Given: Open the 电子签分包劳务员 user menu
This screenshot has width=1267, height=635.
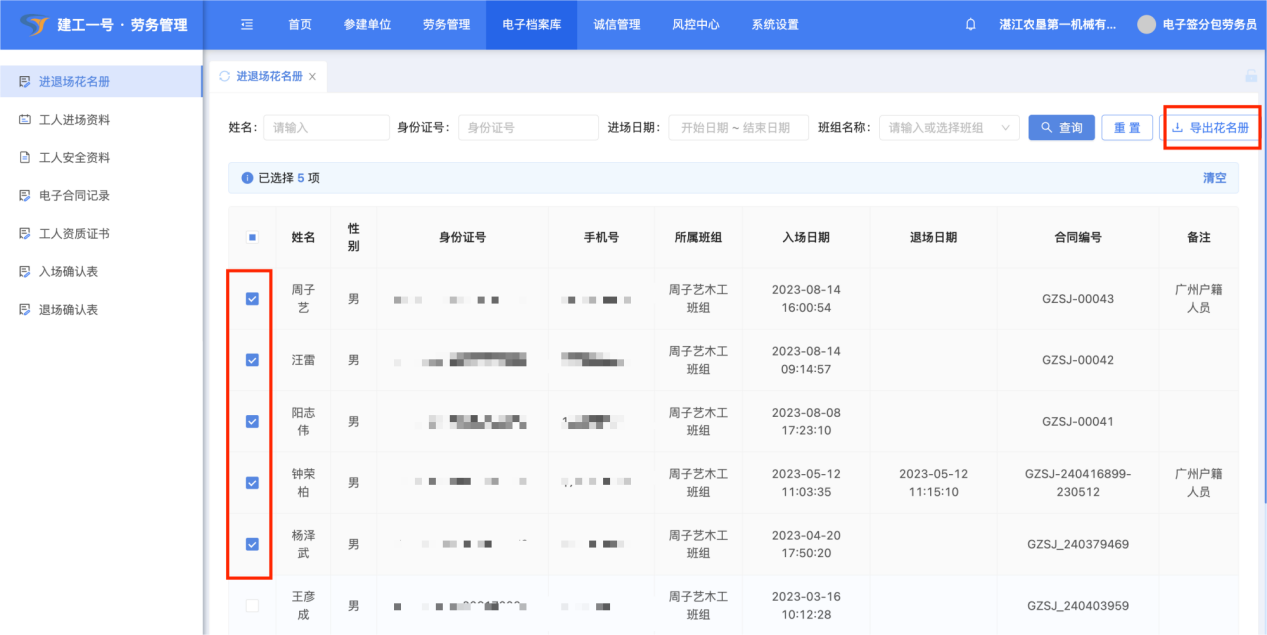Looking at the screenshot, I should coord(1209,25).
